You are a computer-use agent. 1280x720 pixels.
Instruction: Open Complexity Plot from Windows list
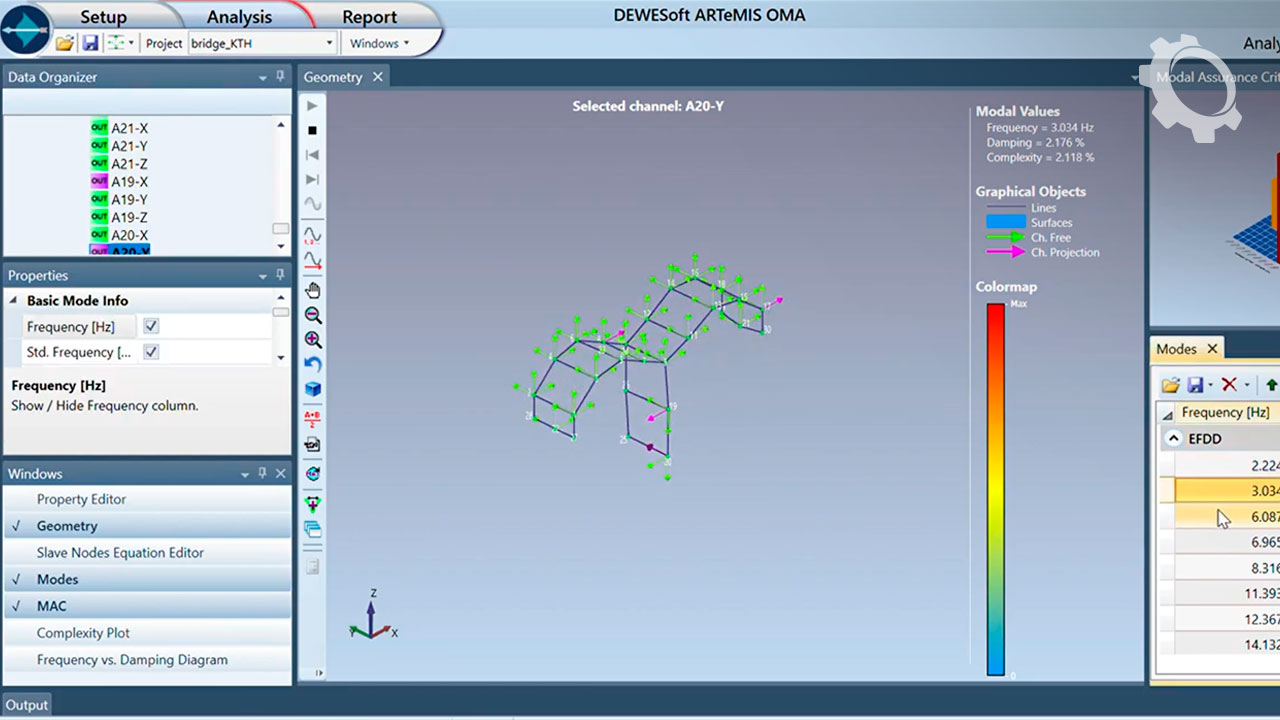coord(83,633)
